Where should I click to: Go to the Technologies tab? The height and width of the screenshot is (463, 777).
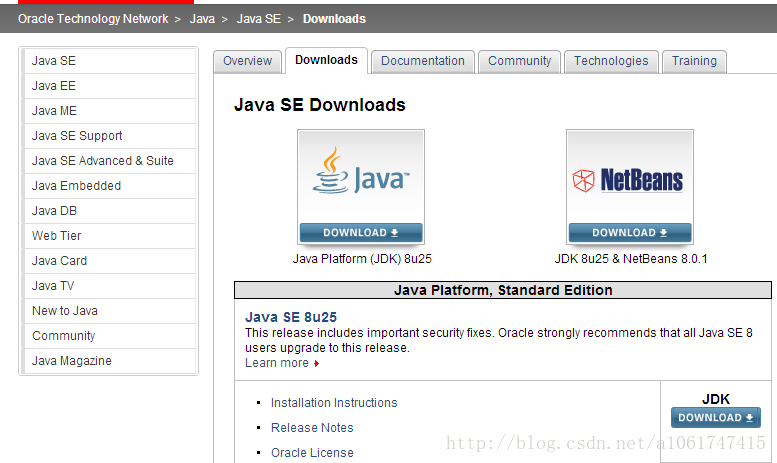(611, 61)
